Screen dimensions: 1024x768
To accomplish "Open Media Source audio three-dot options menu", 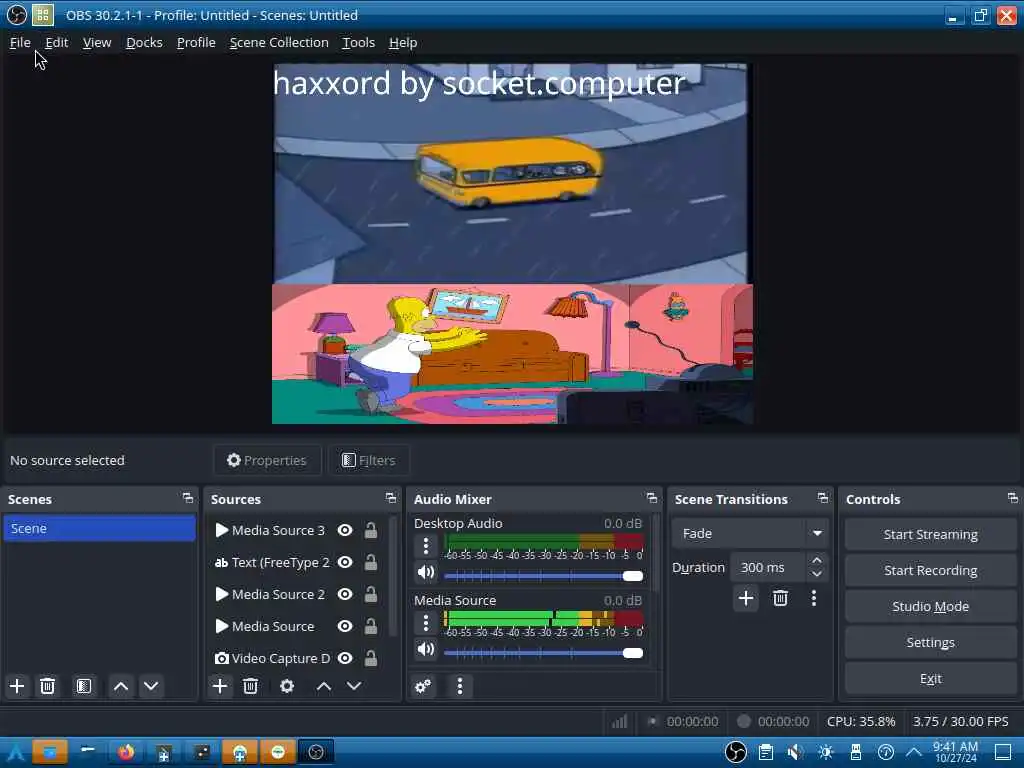I will 426,623.
